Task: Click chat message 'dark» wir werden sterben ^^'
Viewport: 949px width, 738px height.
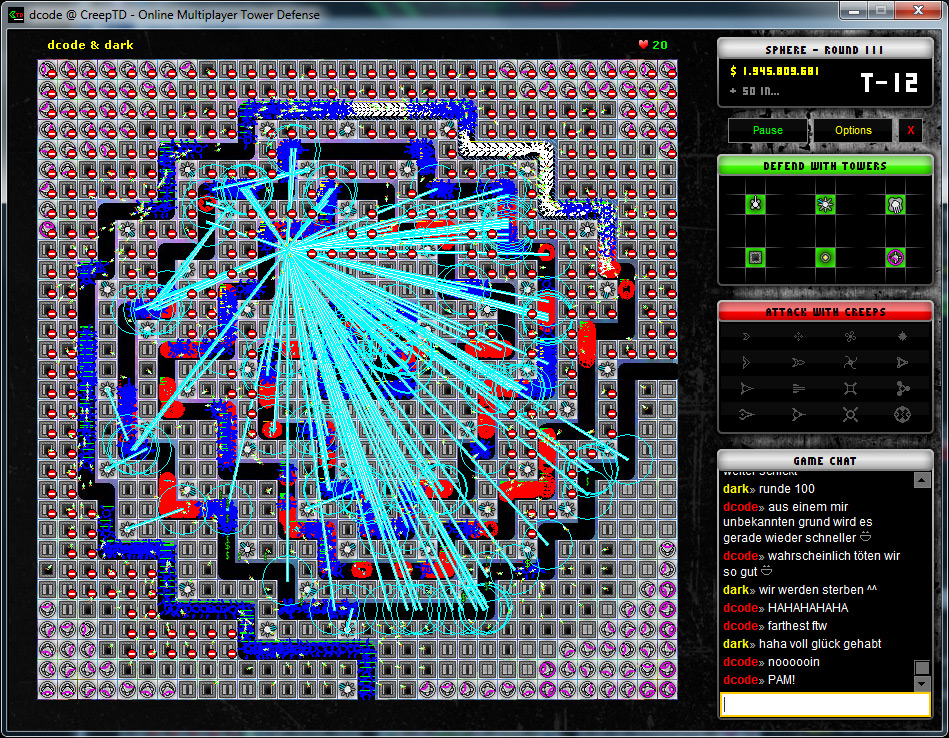Action: 800,590
